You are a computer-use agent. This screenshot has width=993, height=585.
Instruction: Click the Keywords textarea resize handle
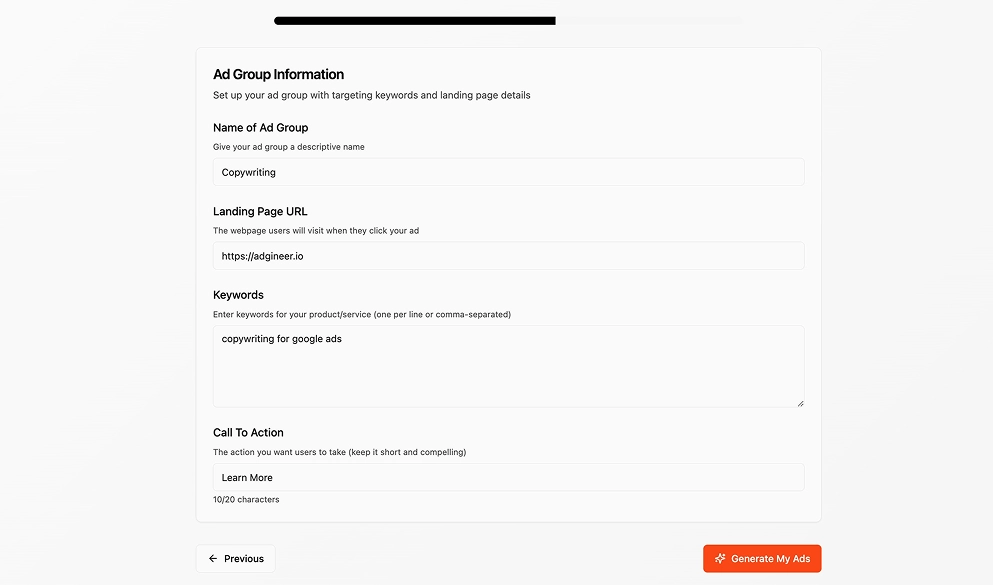point(800,403)
